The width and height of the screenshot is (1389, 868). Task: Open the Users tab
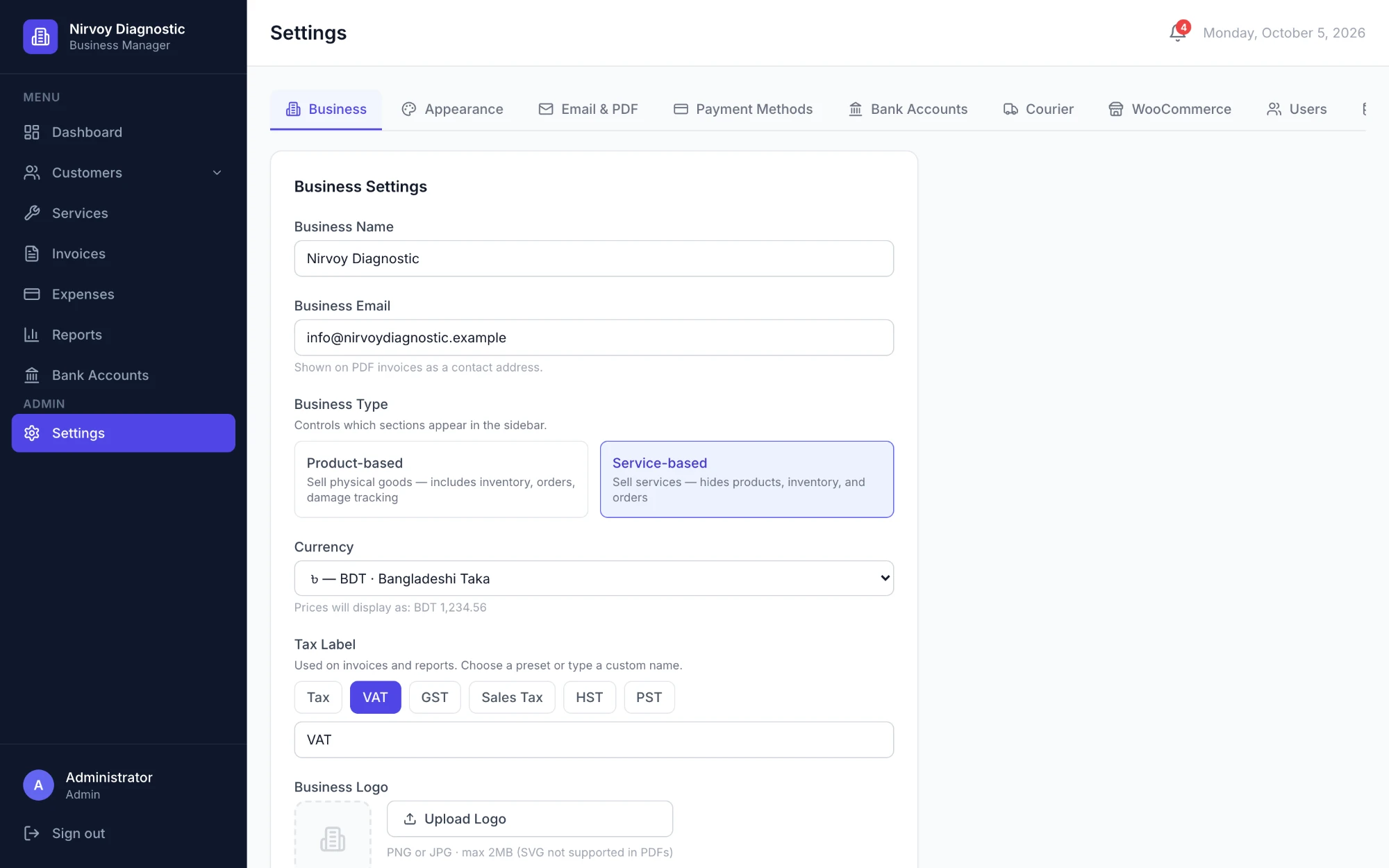[x=1297, y=109]
